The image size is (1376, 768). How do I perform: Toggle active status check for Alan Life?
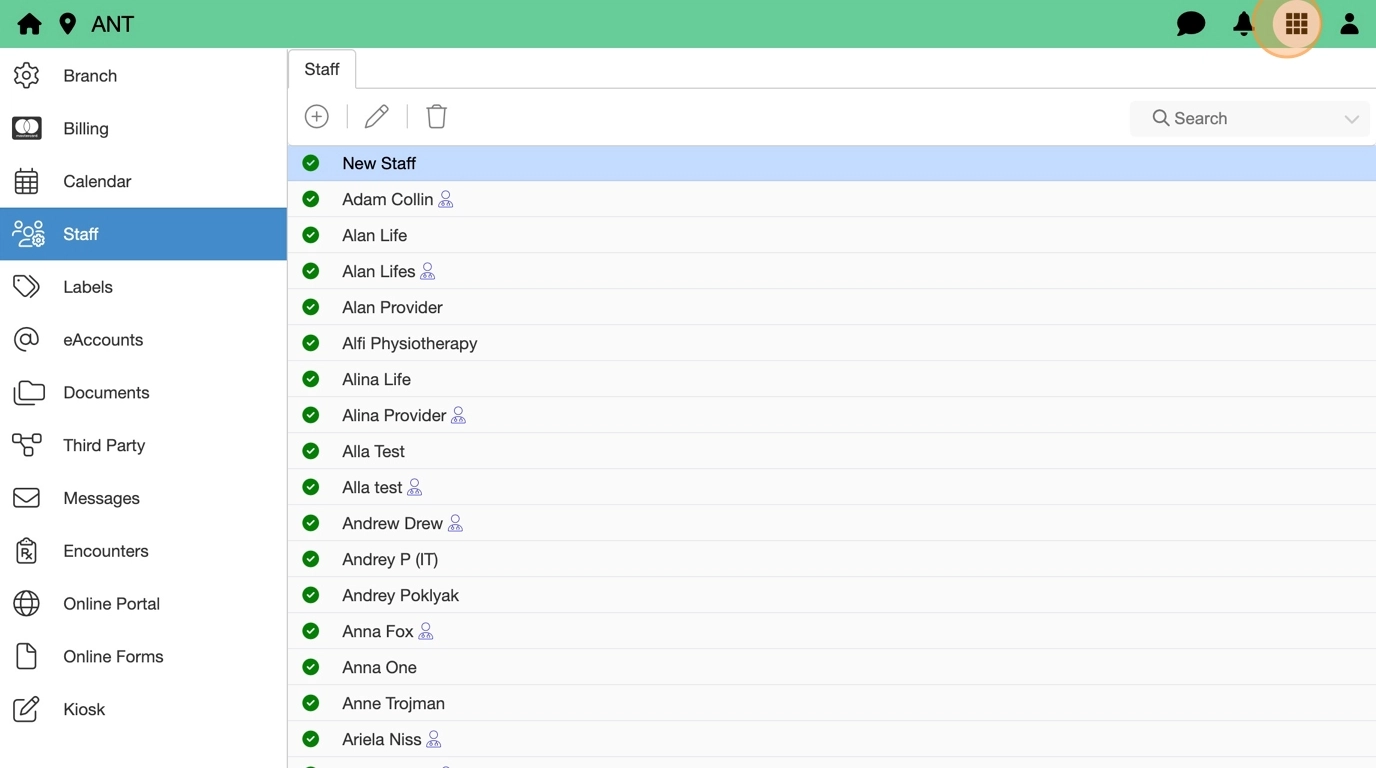coord(311,235)
